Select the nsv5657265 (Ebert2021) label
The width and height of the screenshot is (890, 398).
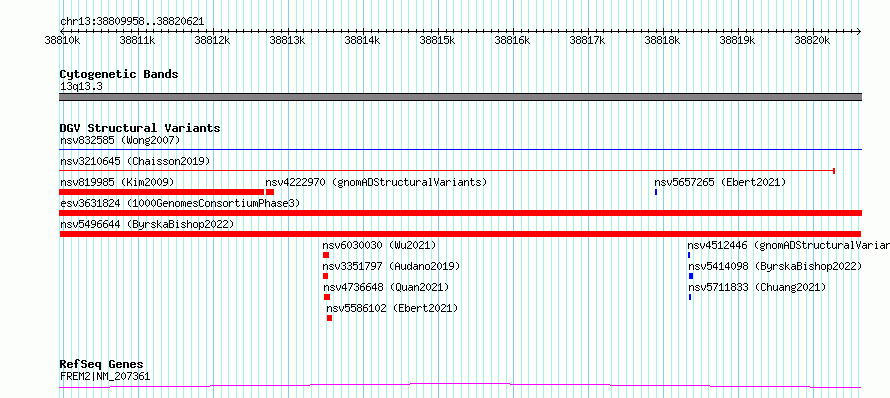(x=720, y=182)
